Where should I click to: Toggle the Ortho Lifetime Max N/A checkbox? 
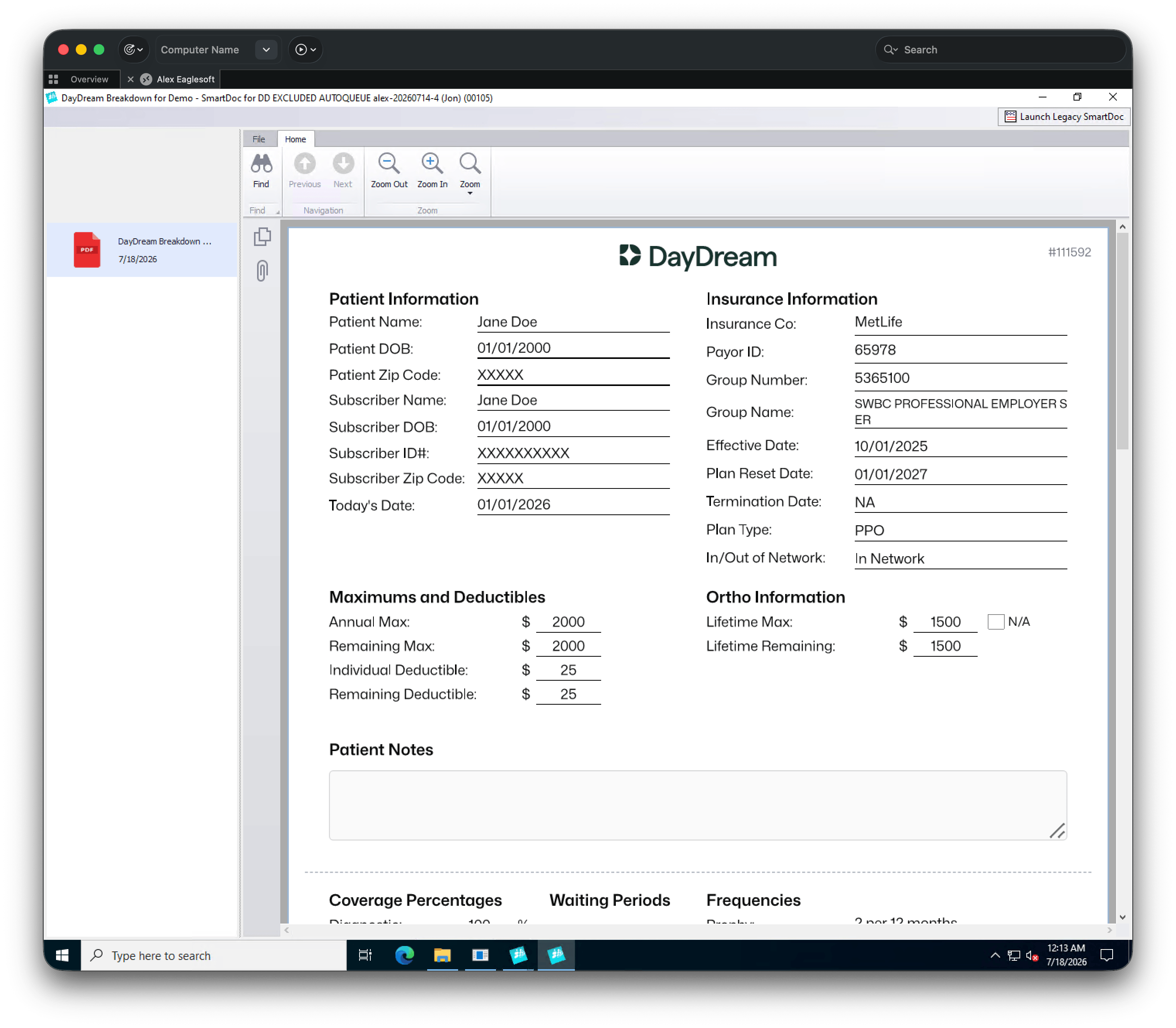pos(996,622)
